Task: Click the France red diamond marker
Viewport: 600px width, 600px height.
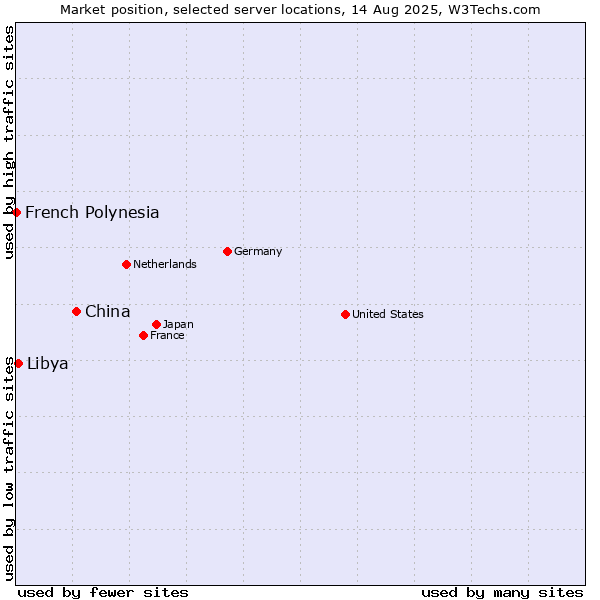Action: click(x=143, y=336)
